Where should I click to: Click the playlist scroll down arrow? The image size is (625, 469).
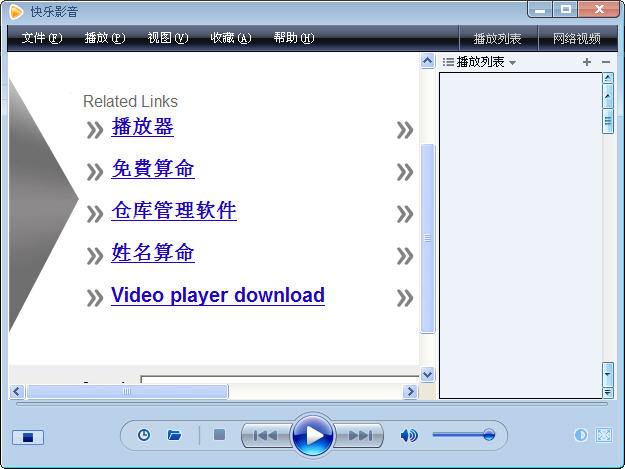point(607,374)
